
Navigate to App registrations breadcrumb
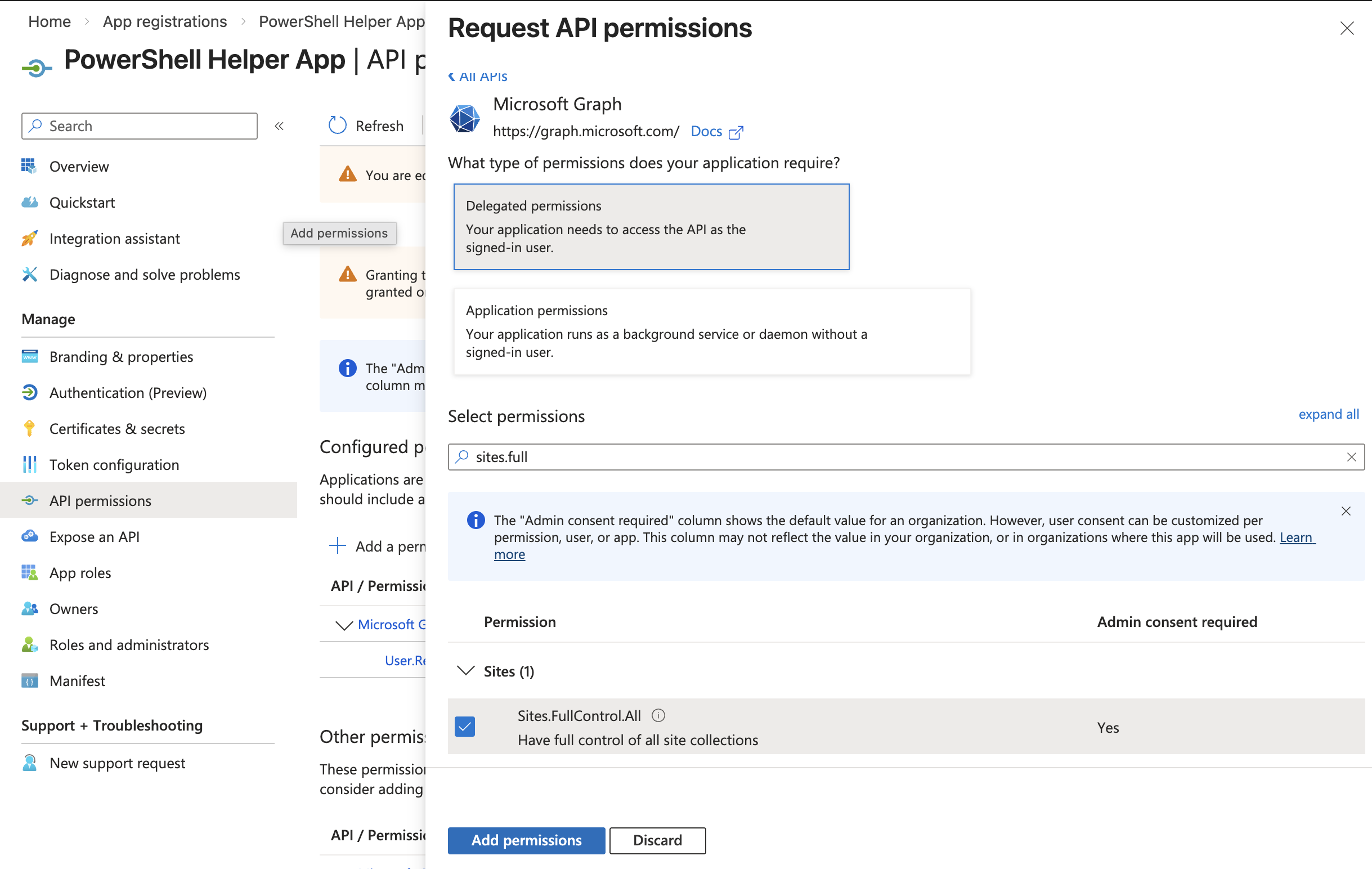pyautogui.click(x=164, y=21)
